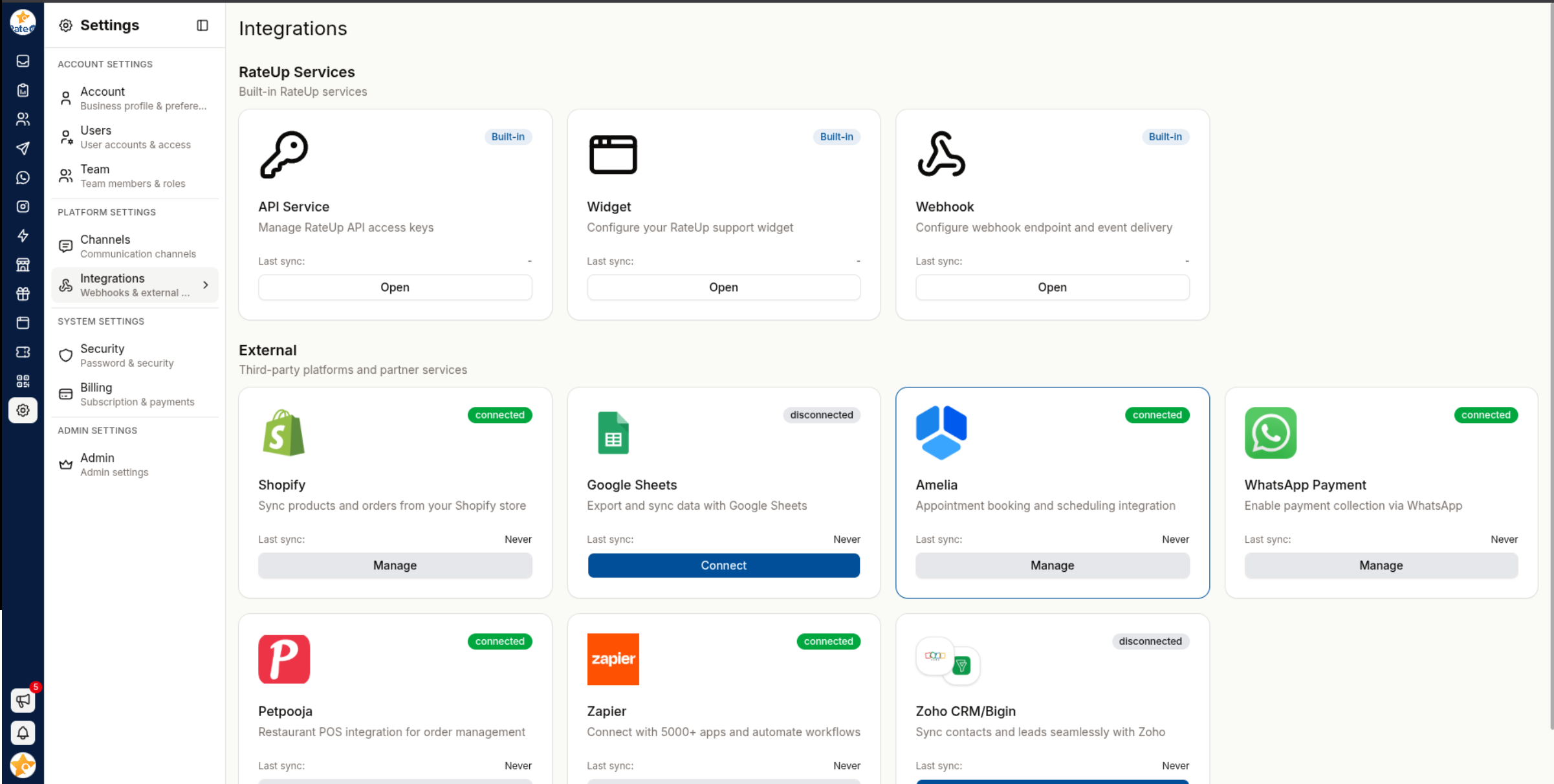Open the megaphone announcements icon with badge
This screenshot has height=784, width=1554.
click(x=23, y=700)
